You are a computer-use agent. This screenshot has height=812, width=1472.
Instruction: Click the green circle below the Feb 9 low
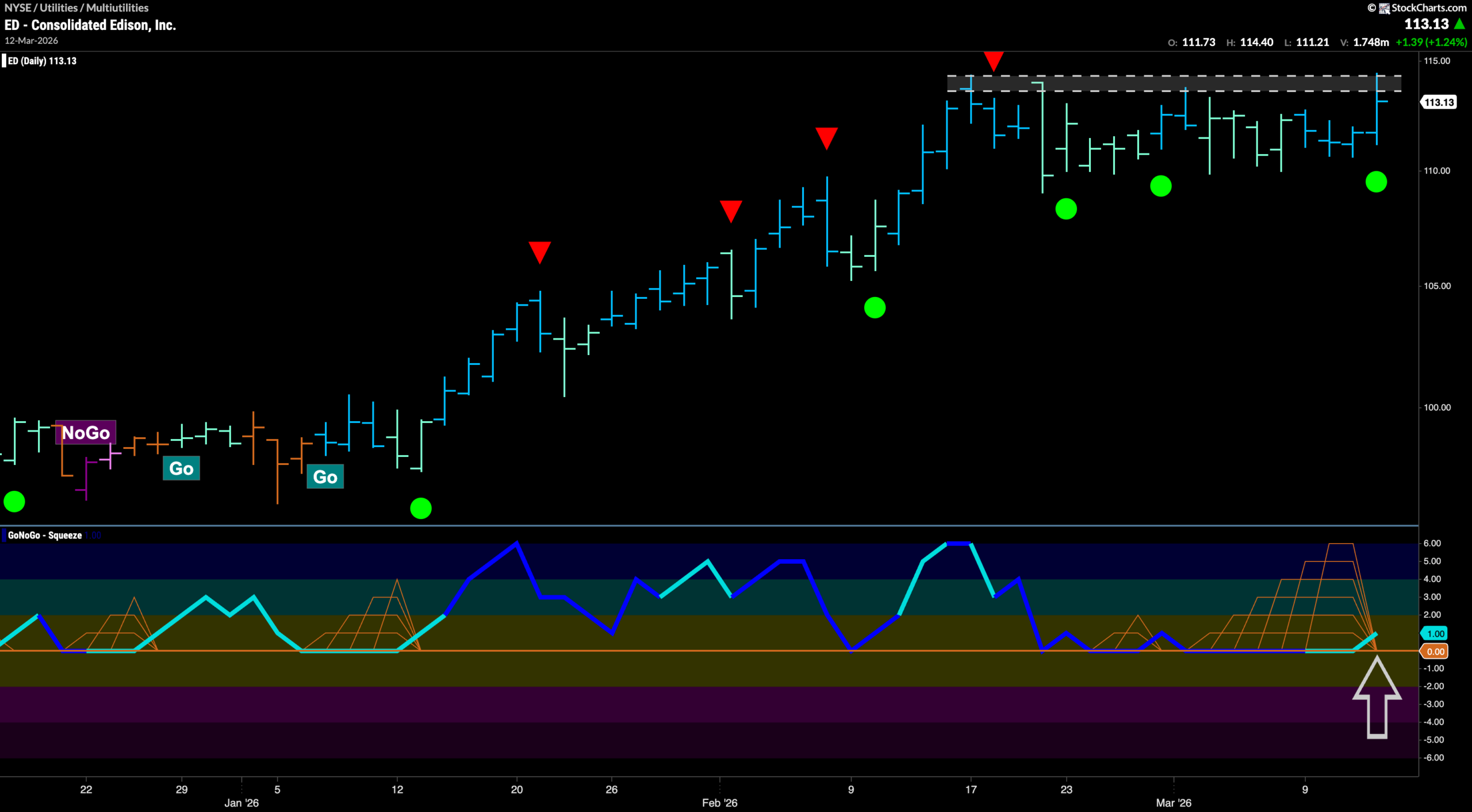click(x=875, y=308)
